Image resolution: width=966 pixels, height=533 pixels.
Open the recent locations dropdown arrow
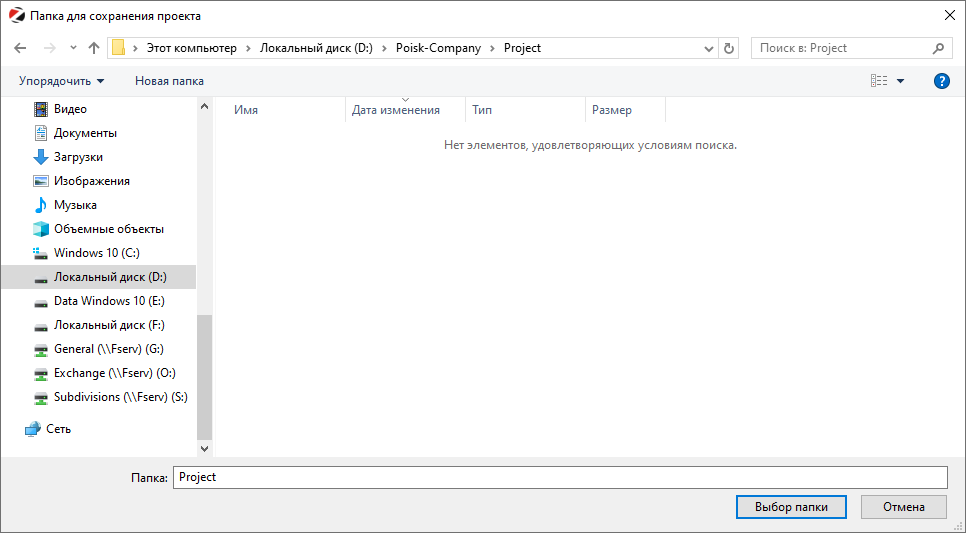click(73, 48)
